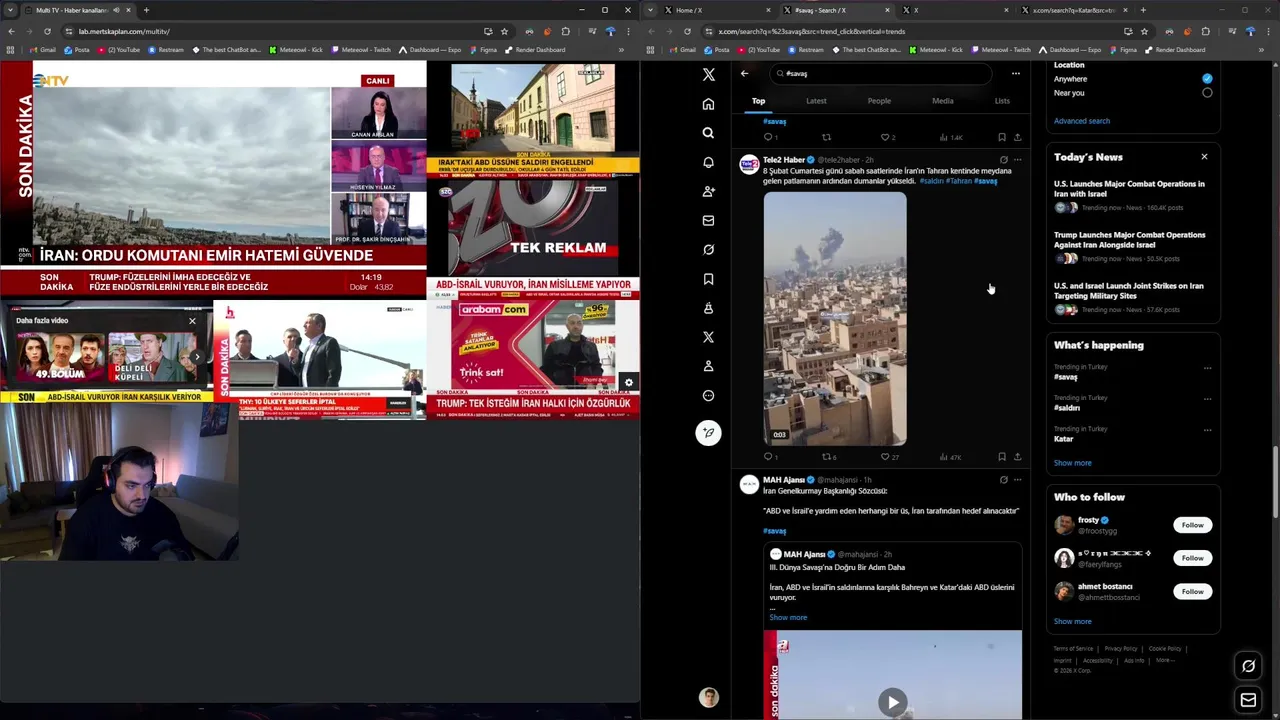Select the Near you location radio button
This screenshot has width=1280, height=720.
click(x=1207, y=93)
